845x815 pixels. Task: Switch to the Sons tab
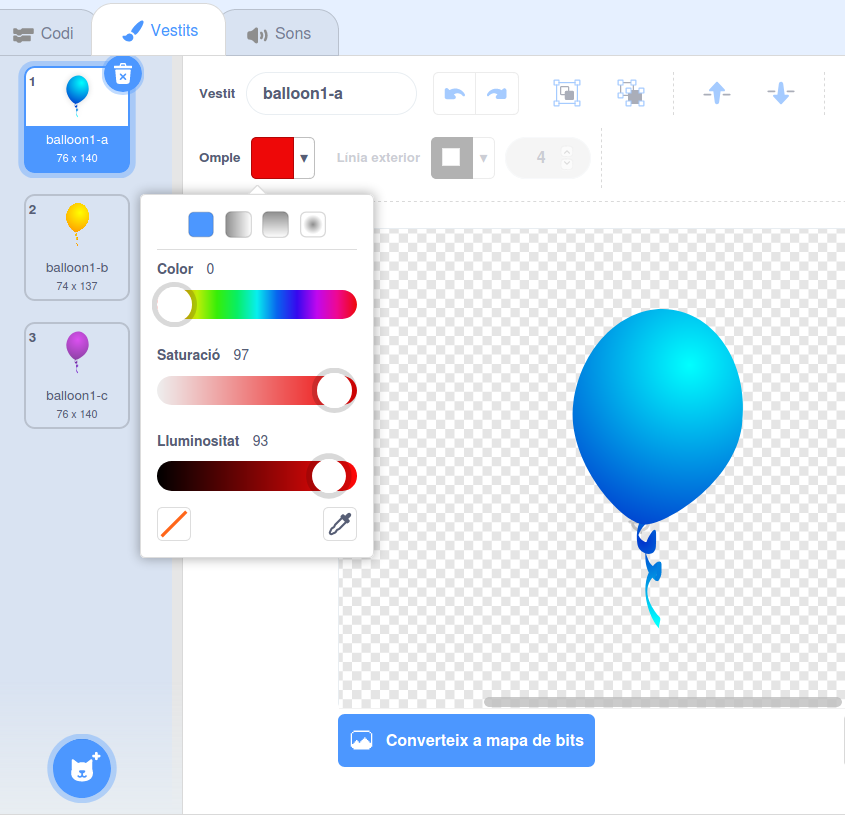280,33
